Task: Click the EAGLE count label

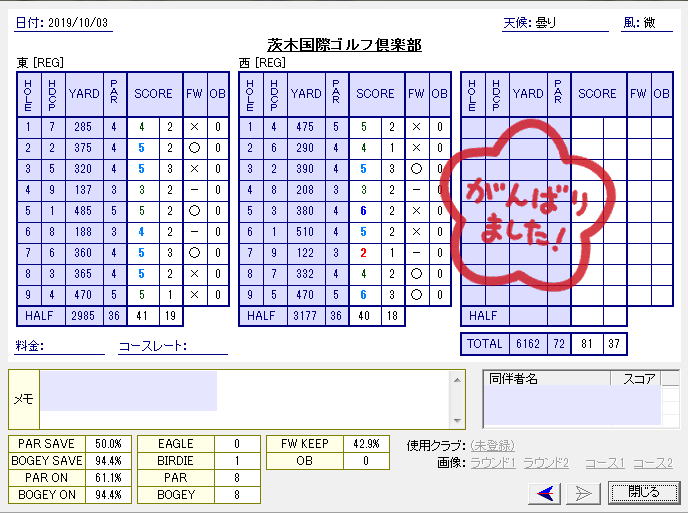Action: point(176,444)
